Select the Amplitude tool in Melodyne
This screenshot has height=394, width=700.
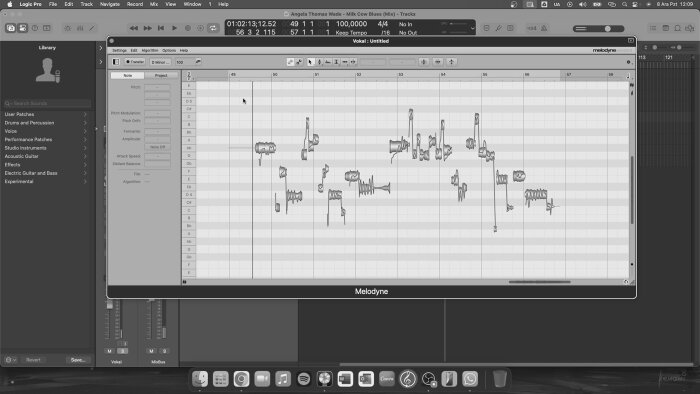click(x=336, y=62)
